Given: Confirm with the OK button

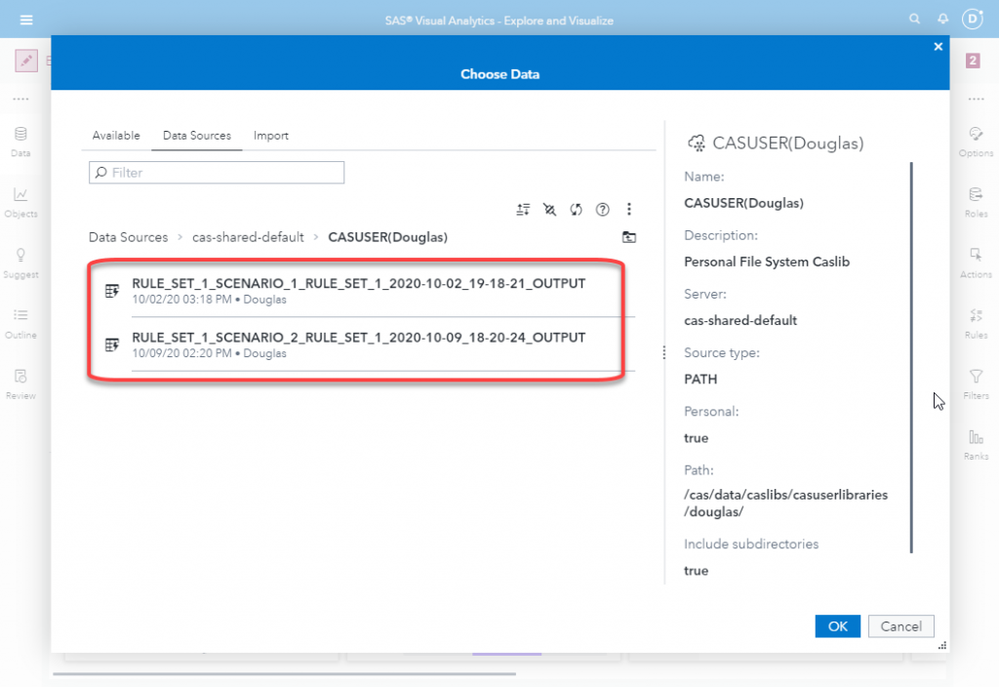Looking at the screenshot, I should (837, 626).
